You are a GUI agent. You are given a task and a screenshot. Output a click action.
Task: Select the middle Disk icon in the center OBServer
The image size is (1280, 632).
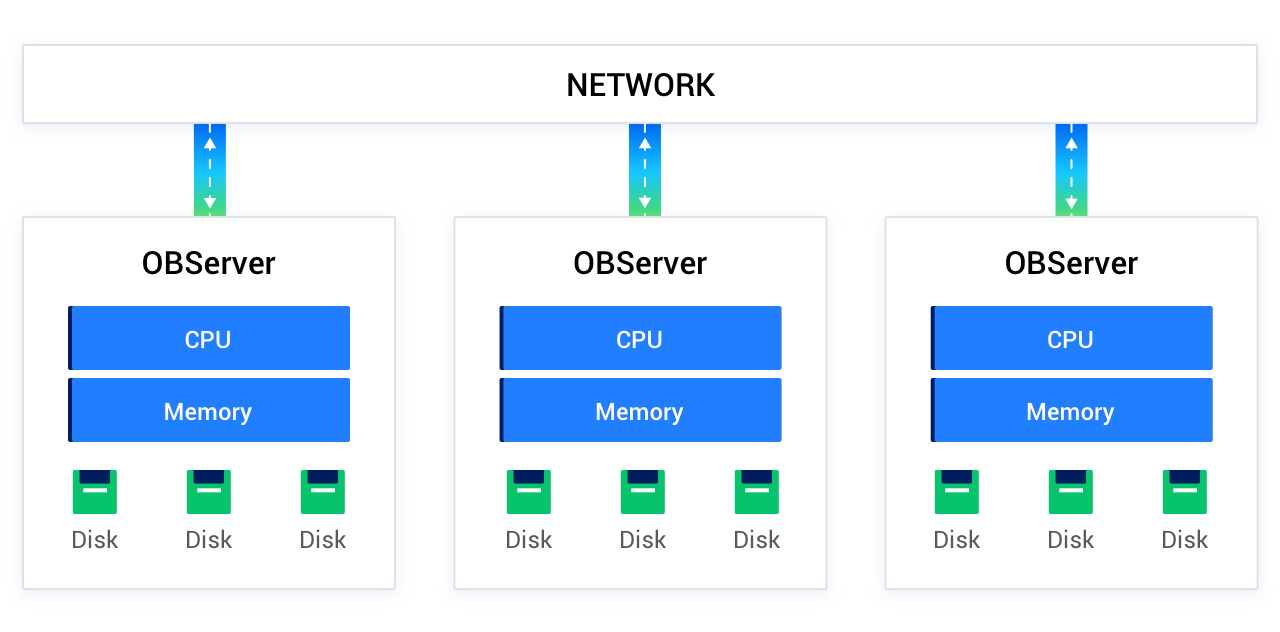coord(642,490)
